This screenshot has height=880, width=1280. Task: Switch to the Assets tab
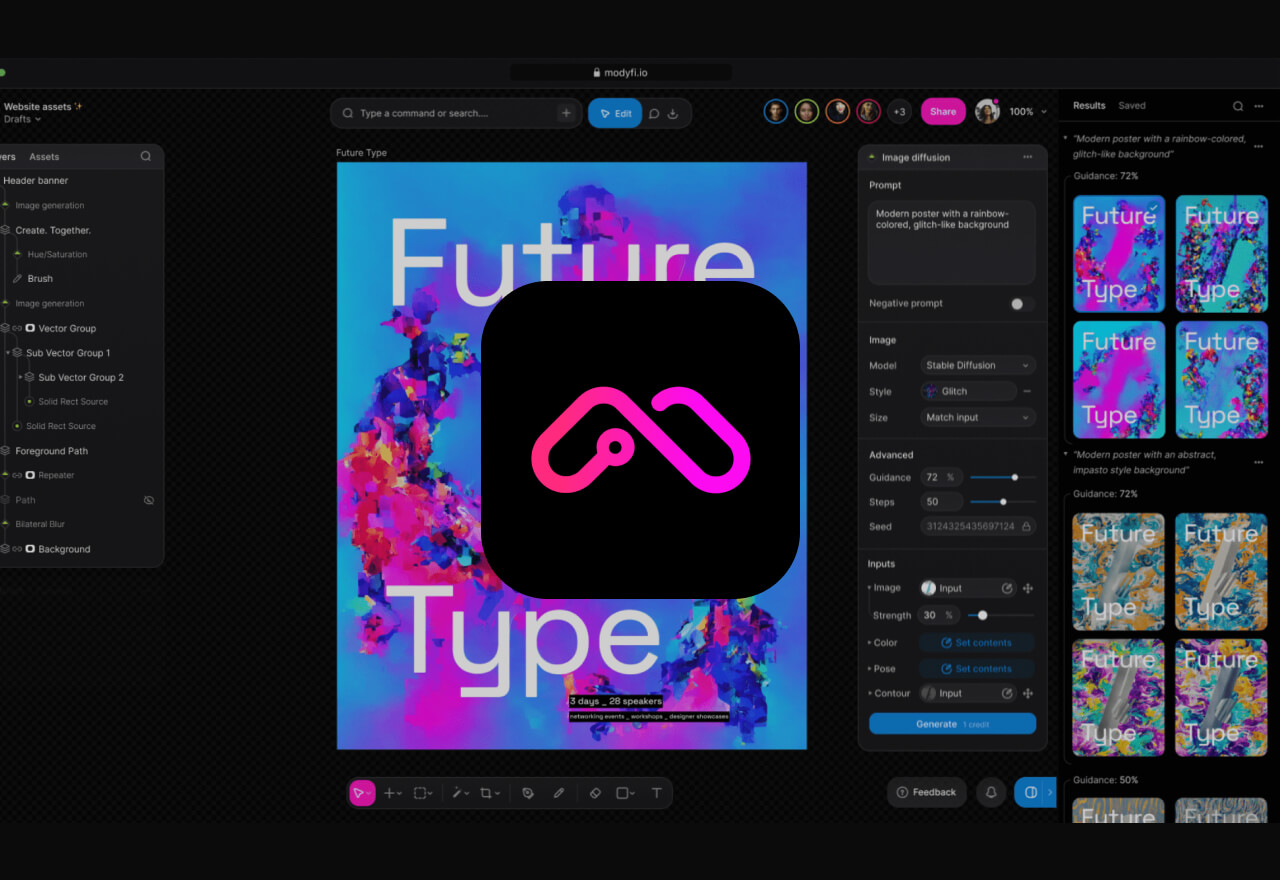point(44,157)
